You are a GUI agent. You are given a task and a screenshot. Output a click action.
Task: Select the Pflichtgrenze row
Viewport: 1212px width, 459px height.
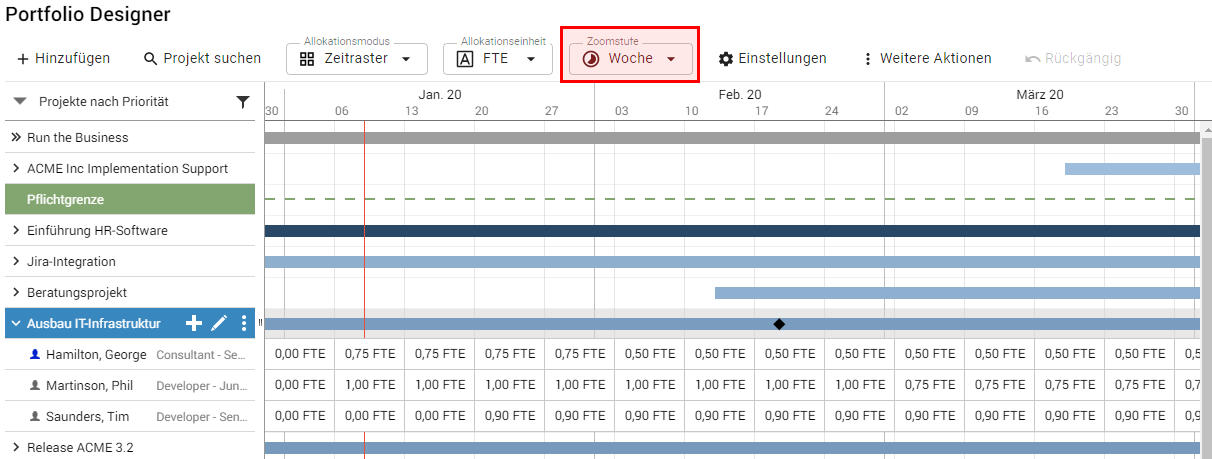pyautogui.click(x=130, y=200)
